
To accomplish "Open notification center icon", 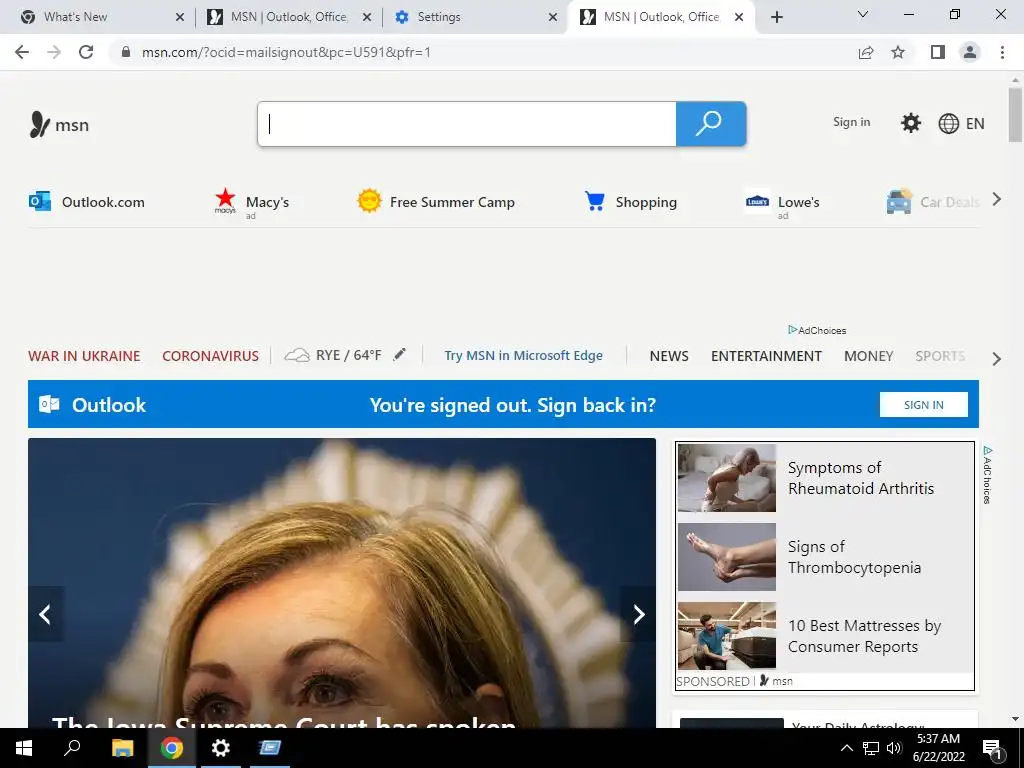I will click(x=992, y=749).
